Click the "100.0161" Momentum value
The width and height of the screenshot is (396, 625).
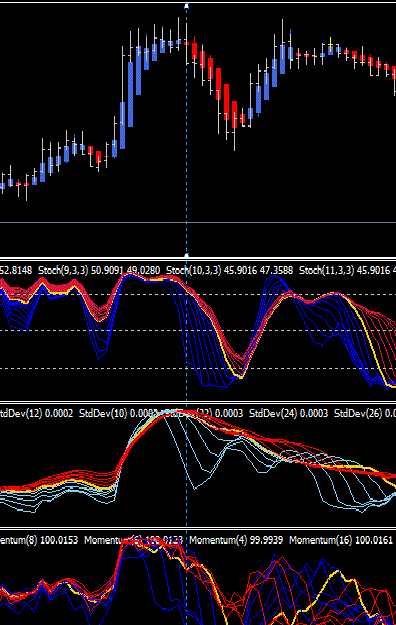point(374,540)
